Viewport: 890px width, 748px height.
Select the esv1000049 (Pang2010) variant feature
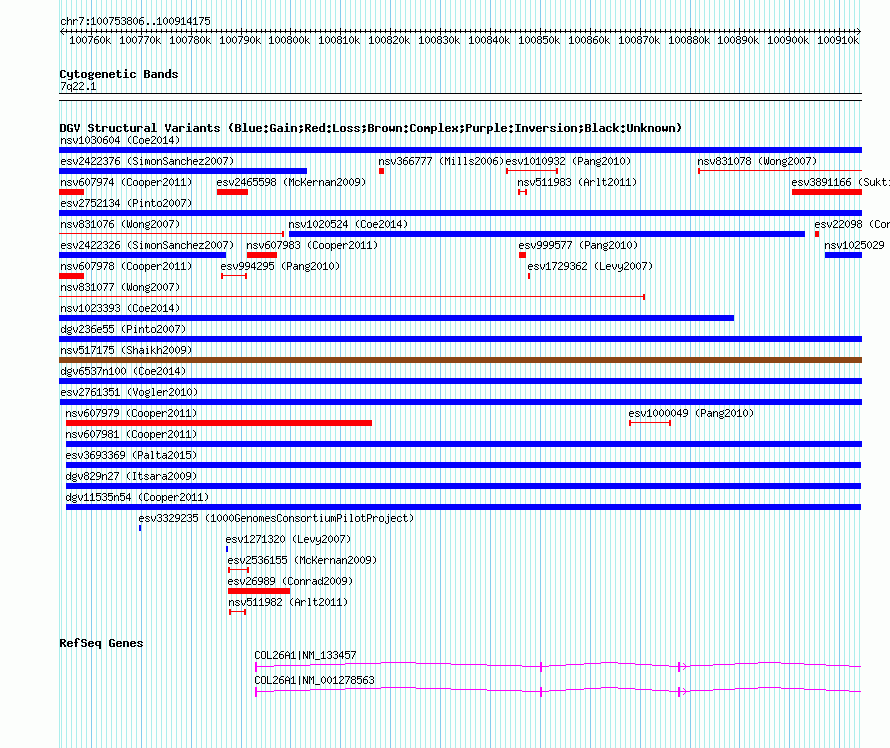pos(649,423)
